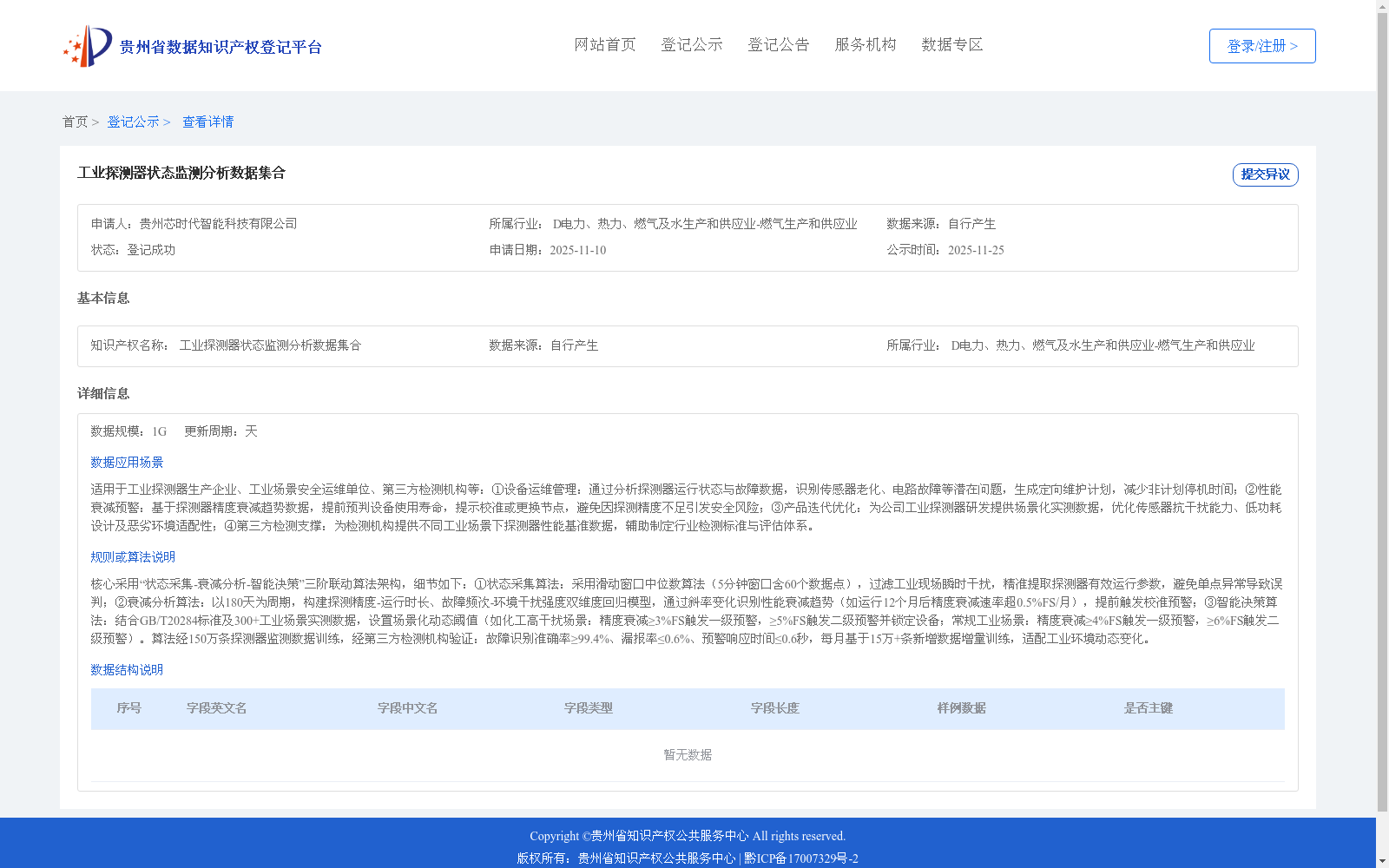
Task: Click the 更新周期 value 天
Action: [251, 431]
